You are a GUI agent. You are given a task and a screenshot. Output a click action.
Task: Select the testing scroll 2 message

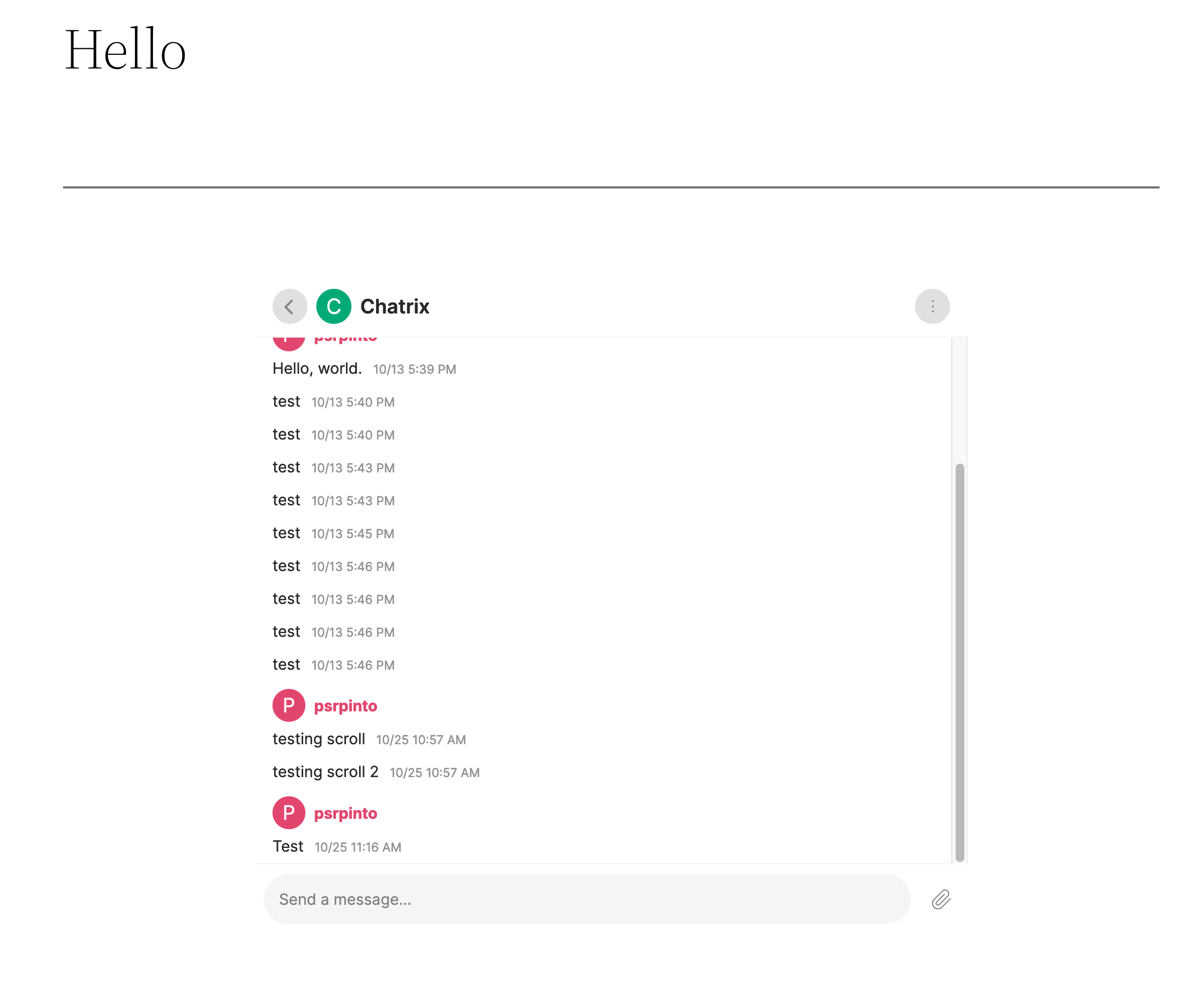pos(325,771)
